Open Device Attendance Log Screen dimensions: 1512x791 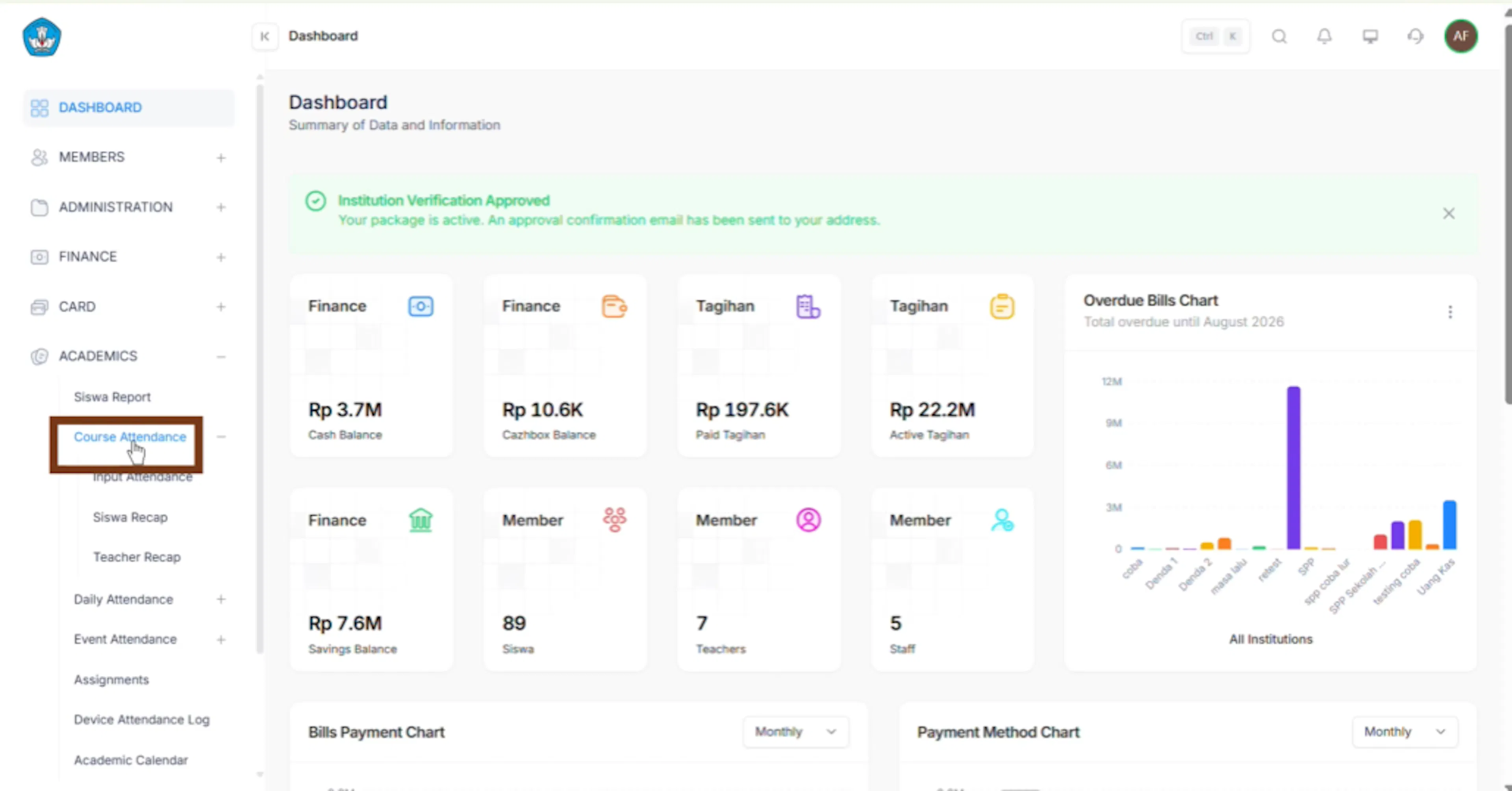tap(141, 719)
